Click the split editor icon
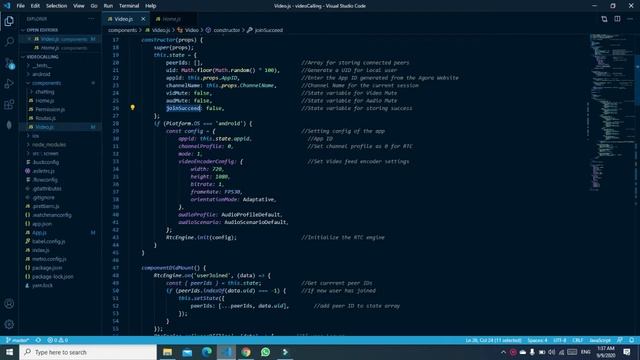640x360 pixels. coord(617,19)
